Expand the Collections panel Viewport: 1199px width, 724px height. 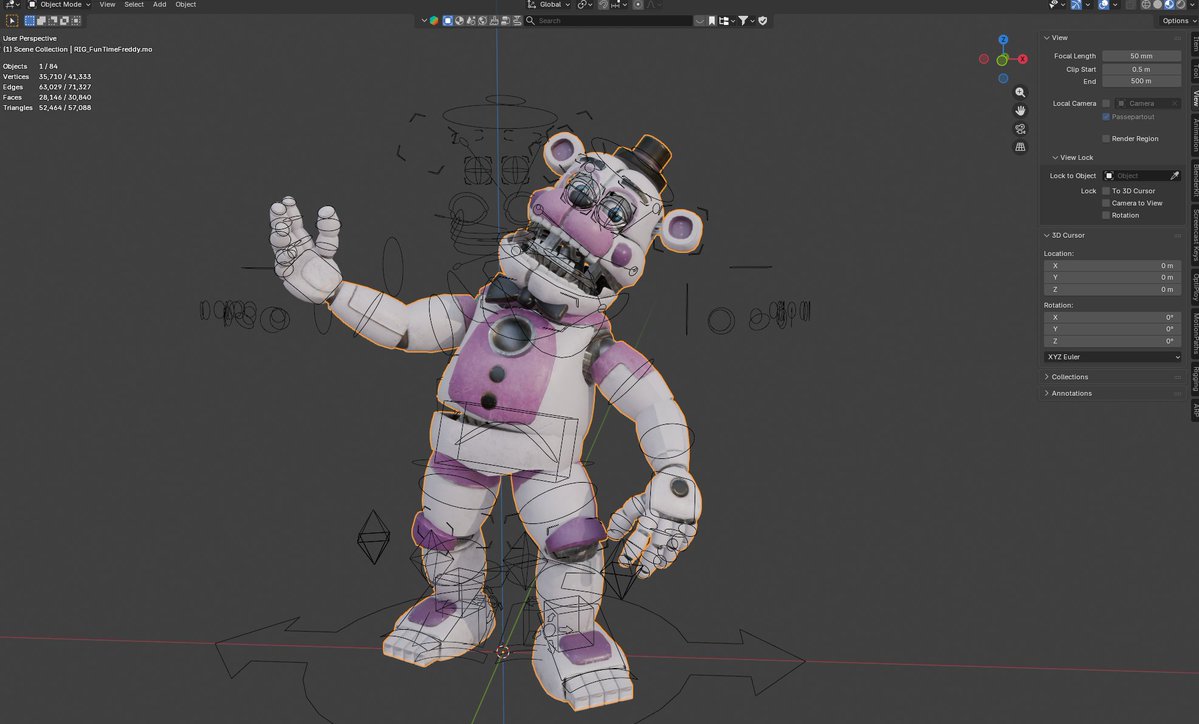pos(1065,377)
